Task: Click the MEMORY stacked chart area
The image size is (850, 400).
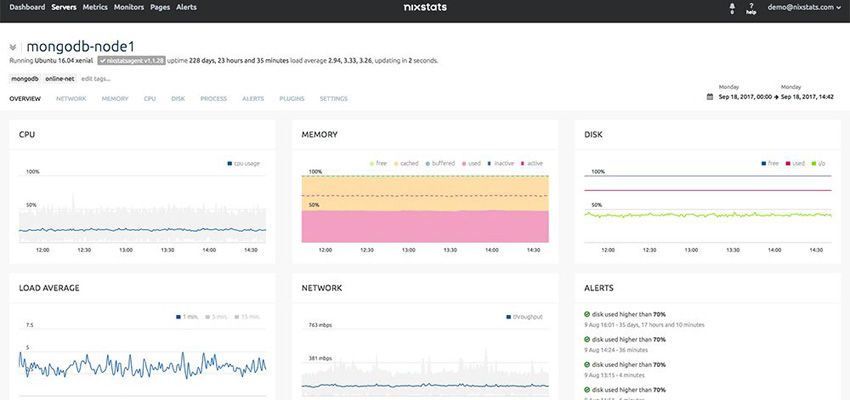Action: click(x=425, y=209)
